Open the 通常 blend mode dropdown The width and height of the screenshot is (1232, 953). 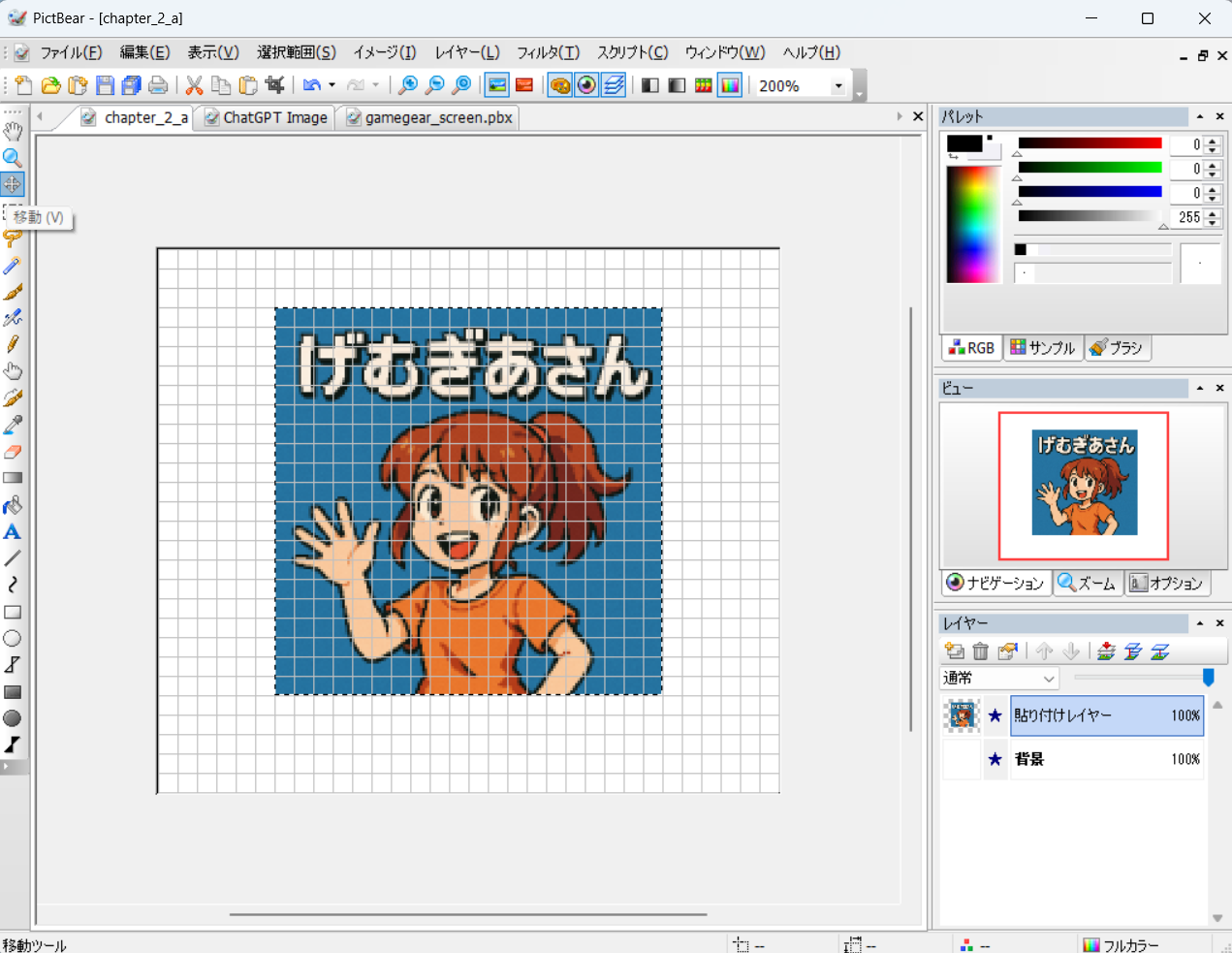click(1049, 679)
